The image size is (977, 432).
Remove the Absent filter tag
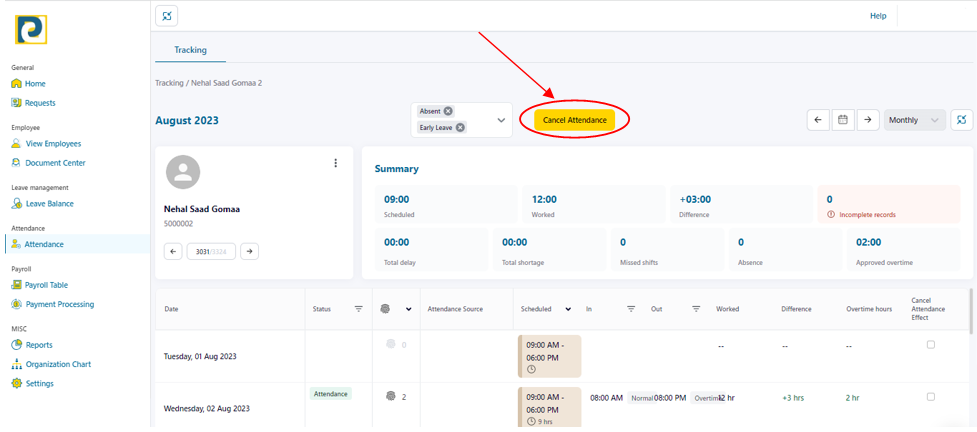pos(448,111)
